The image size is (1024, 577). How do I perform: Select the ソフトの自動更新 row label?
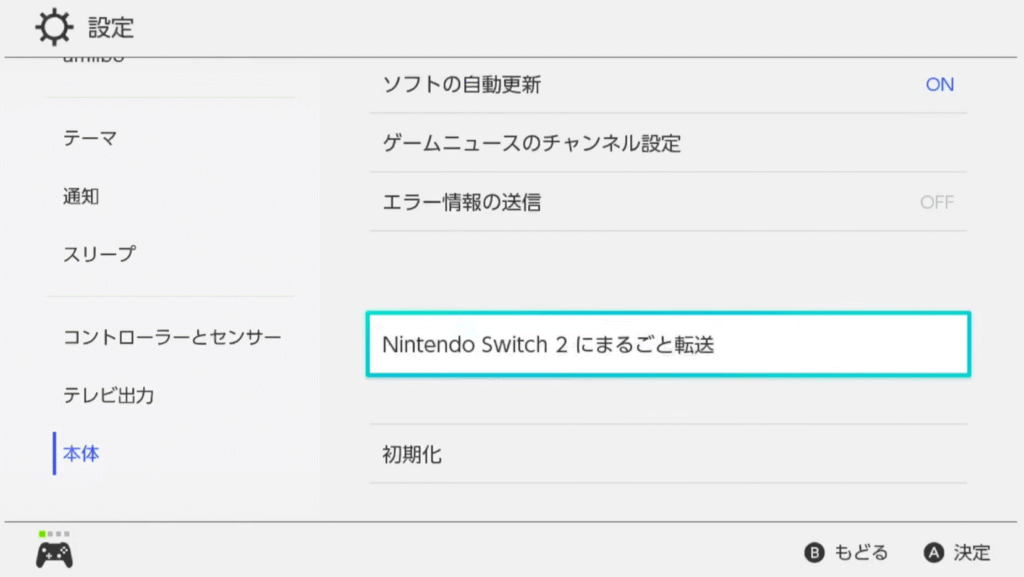click(462, 85)
